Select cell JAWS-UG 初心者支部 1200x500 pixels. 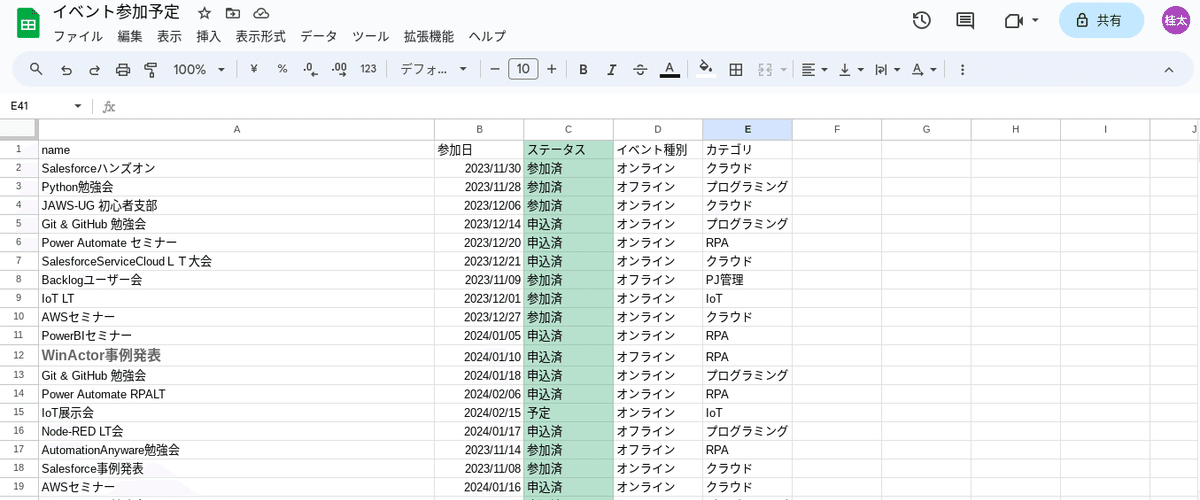coord(237,205)
